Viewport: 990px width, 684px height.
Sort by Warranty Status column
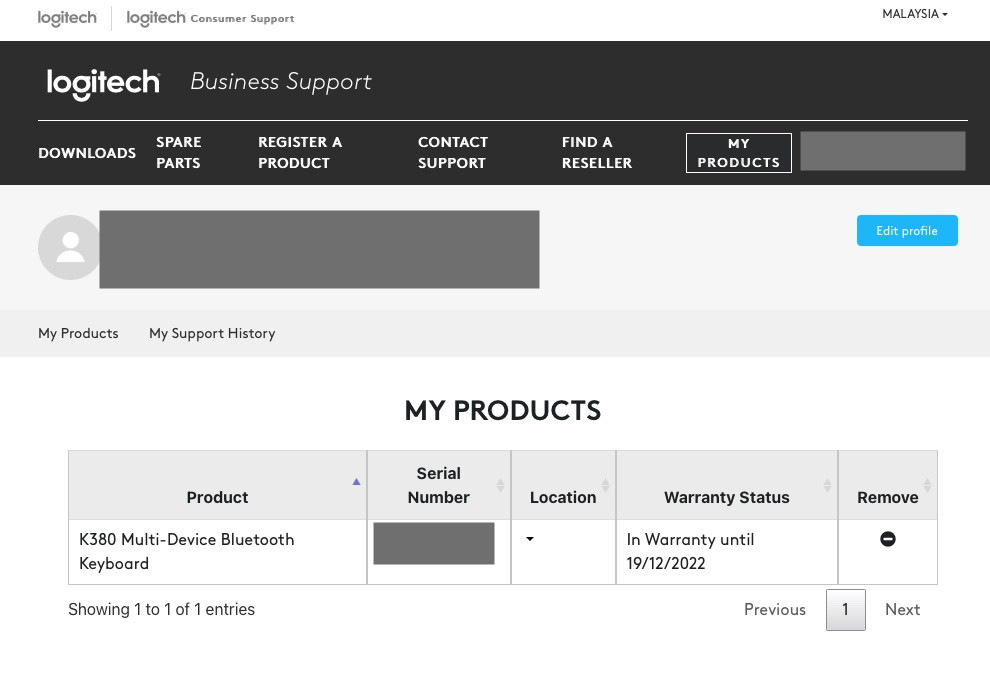click(x=727, y=486)
